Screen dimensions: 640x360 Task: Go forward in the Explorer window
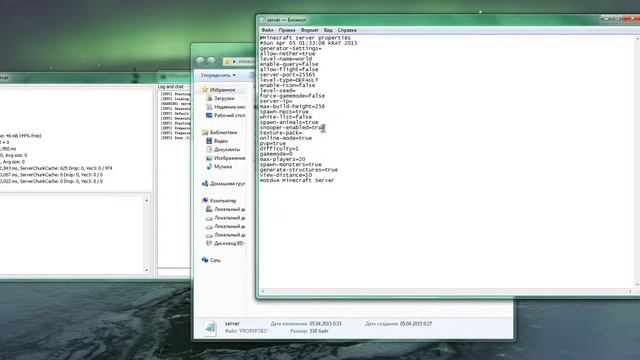[x=211, y=61]
